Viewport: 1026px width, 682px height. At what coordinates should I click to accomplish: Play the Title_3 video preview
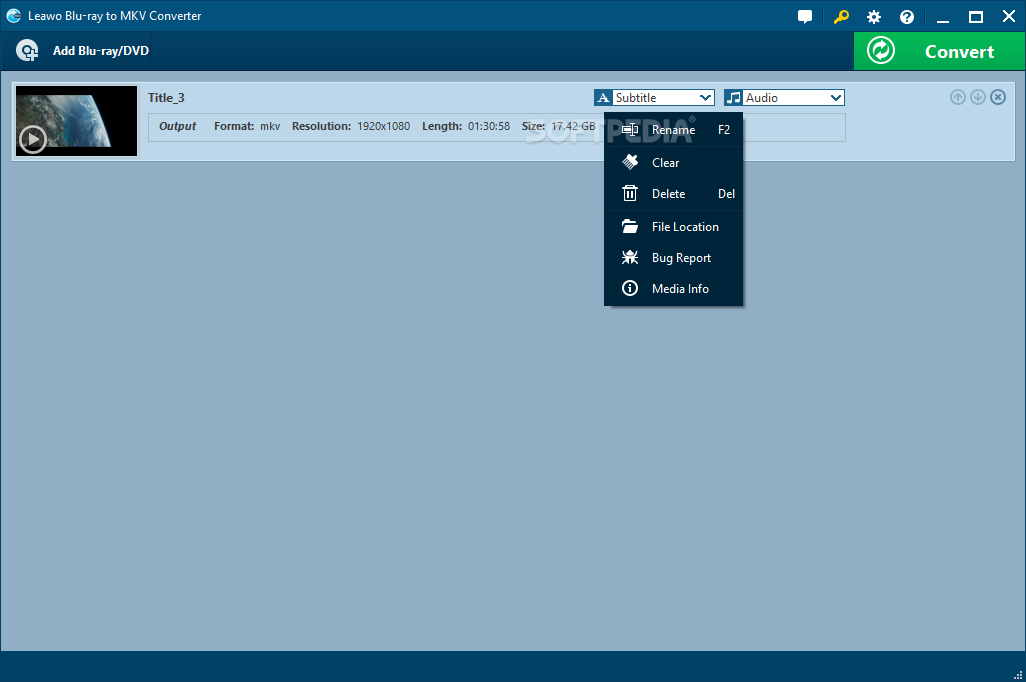(33, 139)
